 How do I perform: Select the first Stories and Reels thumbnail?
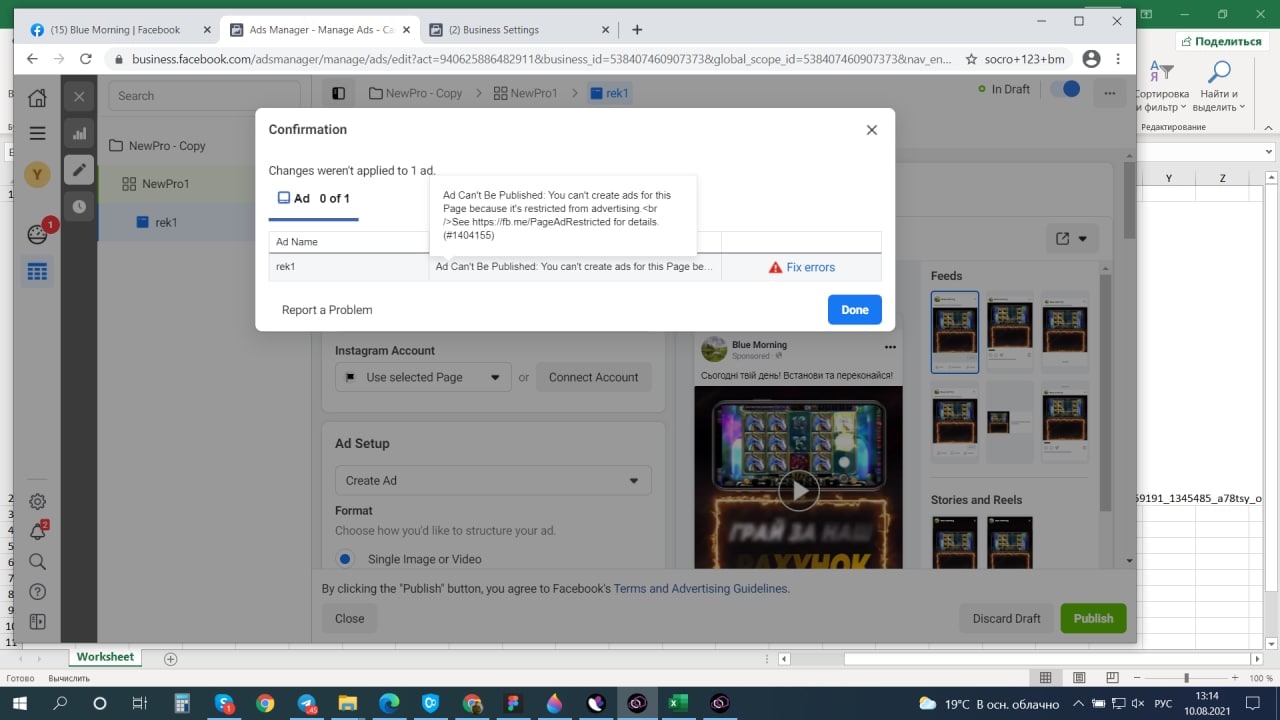click(955, 543)
